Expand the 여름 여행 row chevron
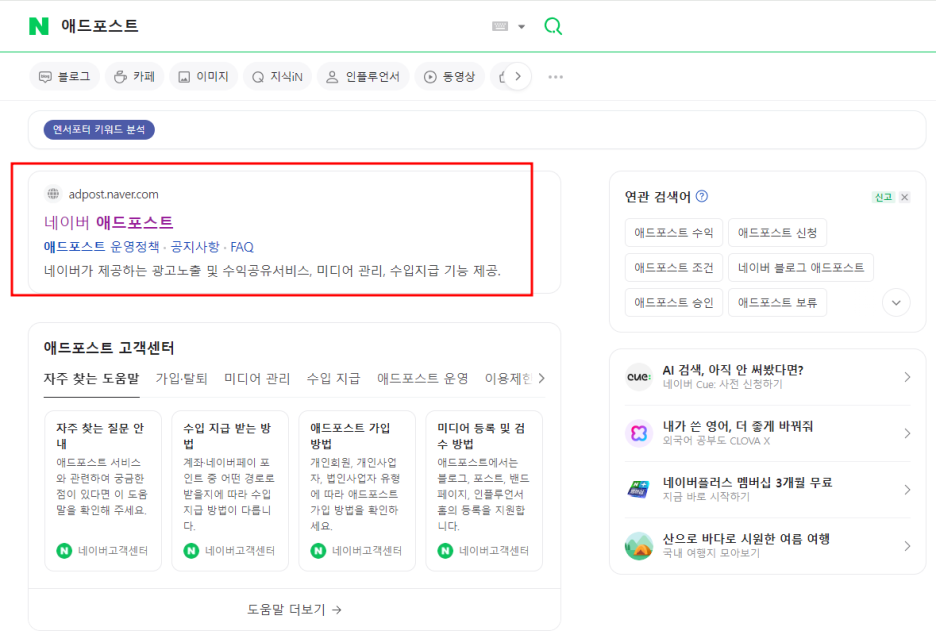936x631 pixels. pos(907,546)
